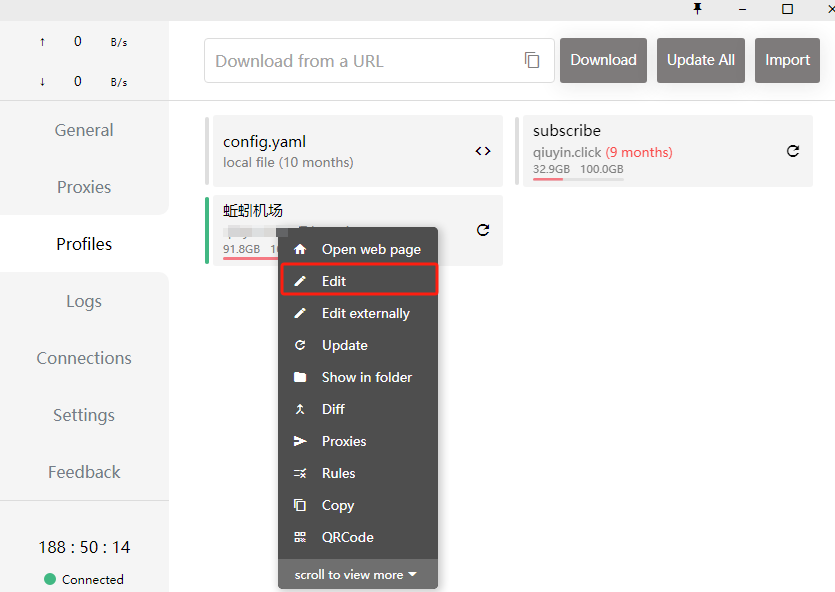
Task: Click the Import button
Action: [x=787, y=60]
